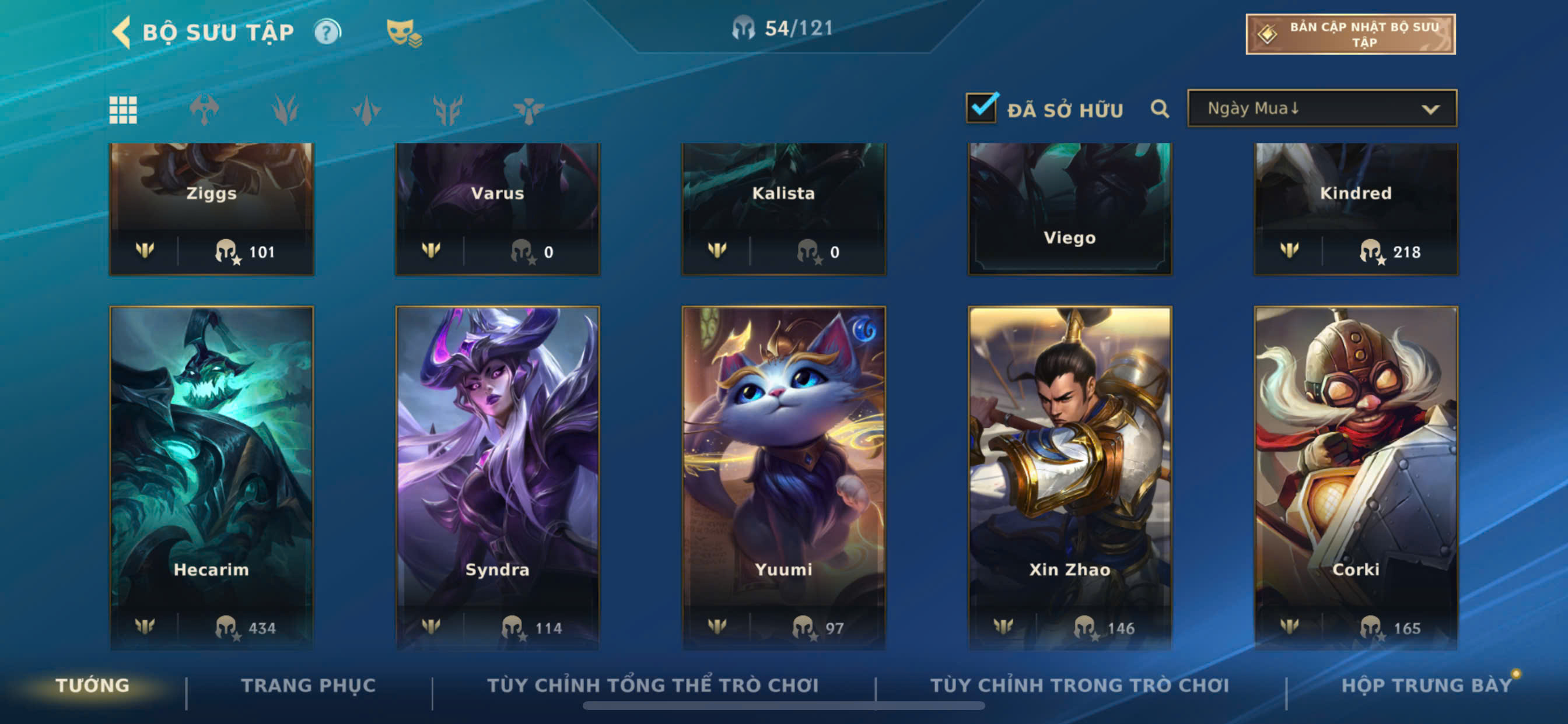Expand sort options with the chevron arrow
This screenshot has width=1568, height=724.
1430,110
